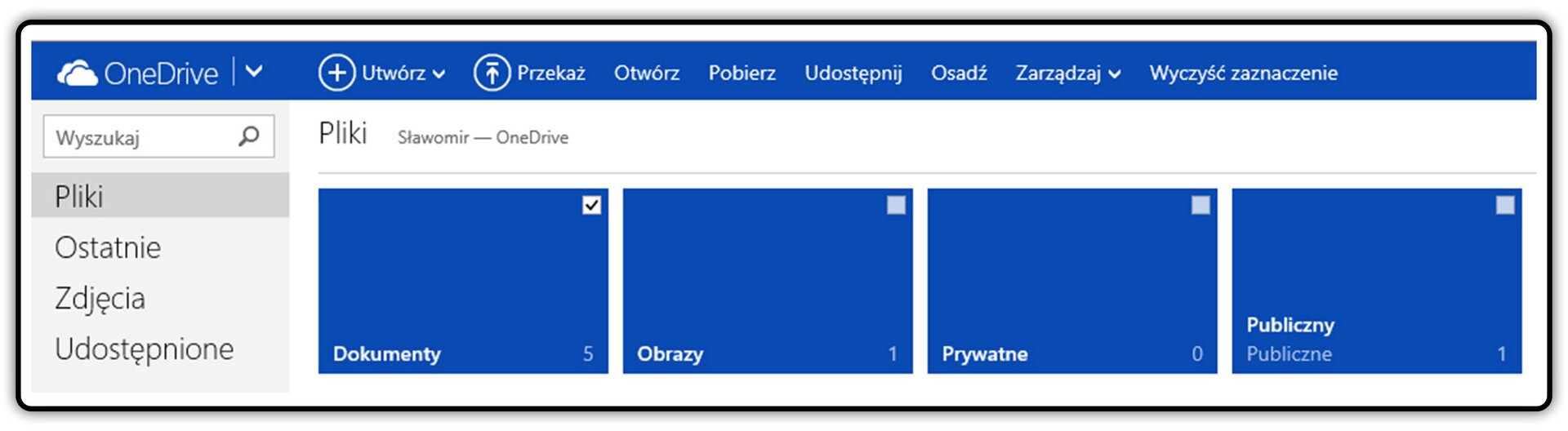Click the plus circle Create icon
The image size is (1568, 431).
coord(336,73)
